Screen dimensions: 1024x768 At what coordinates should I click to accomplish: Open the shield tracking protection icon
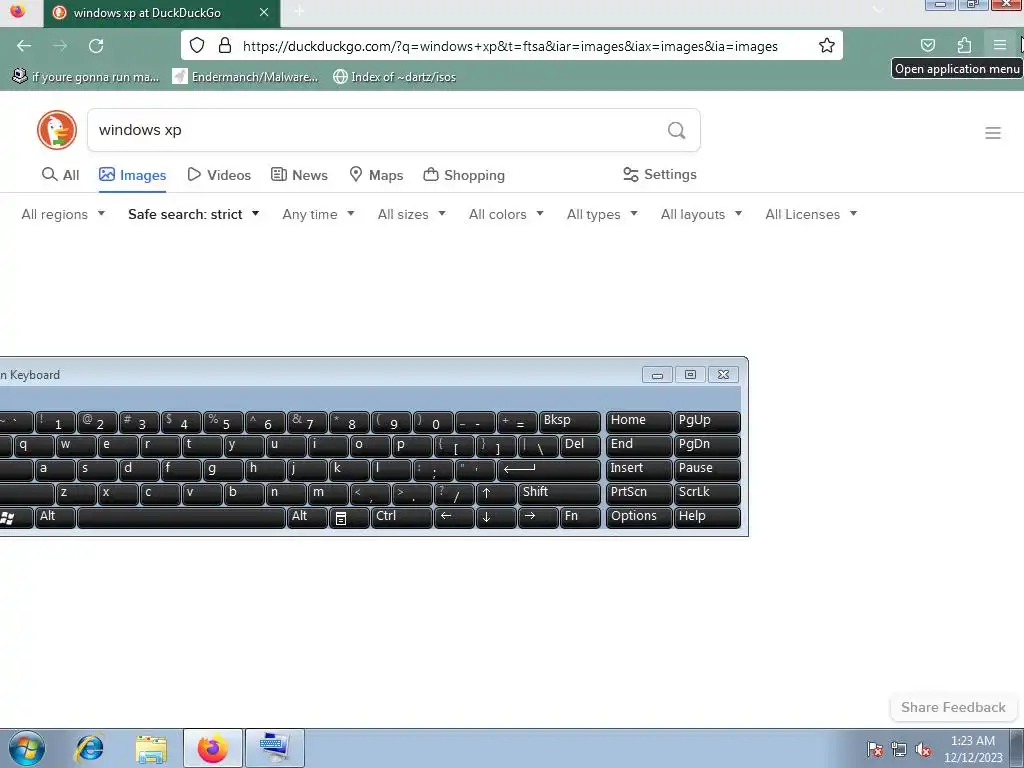(x=197, y=45)
